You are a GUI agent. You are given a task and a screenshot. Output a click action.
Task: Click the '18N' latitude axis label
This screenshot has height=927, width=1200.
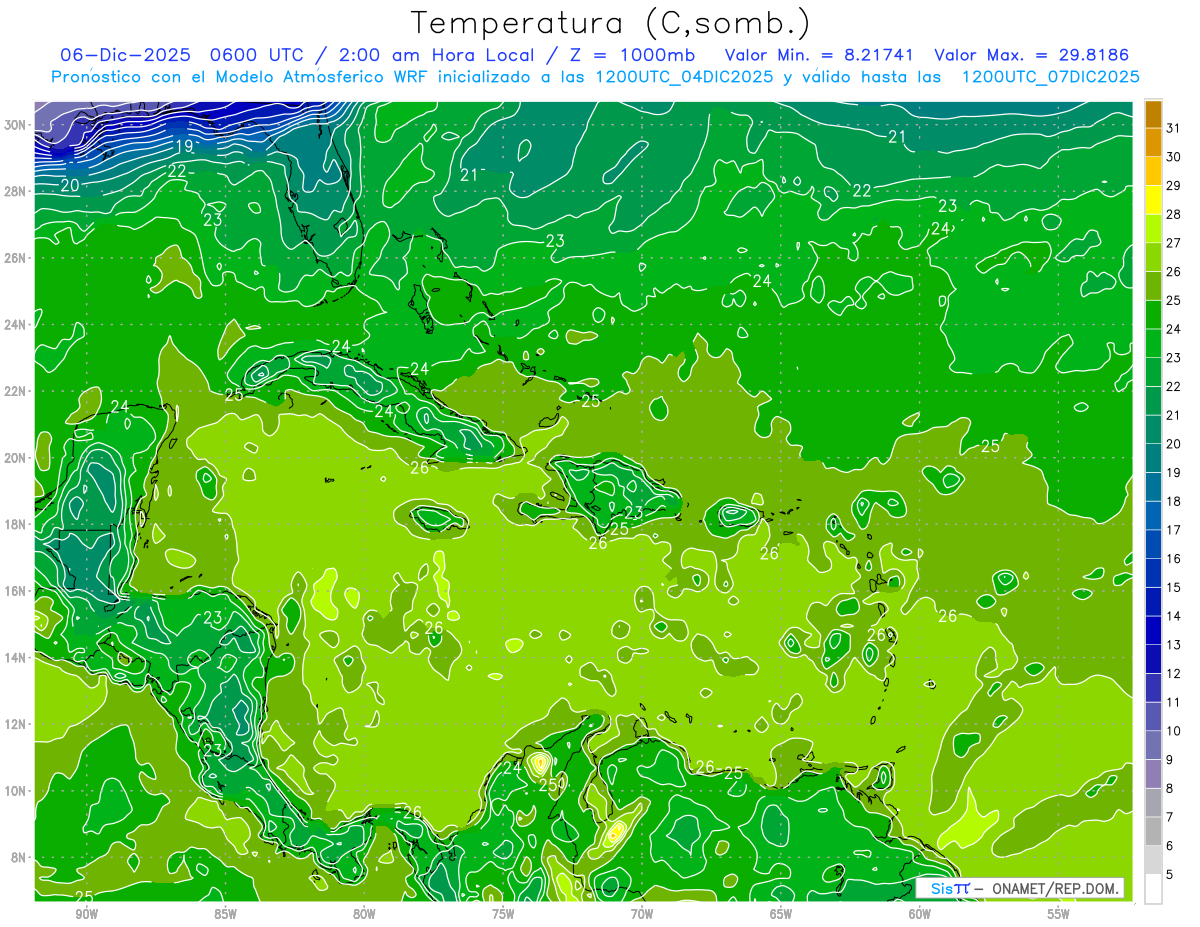coord(16,525)
